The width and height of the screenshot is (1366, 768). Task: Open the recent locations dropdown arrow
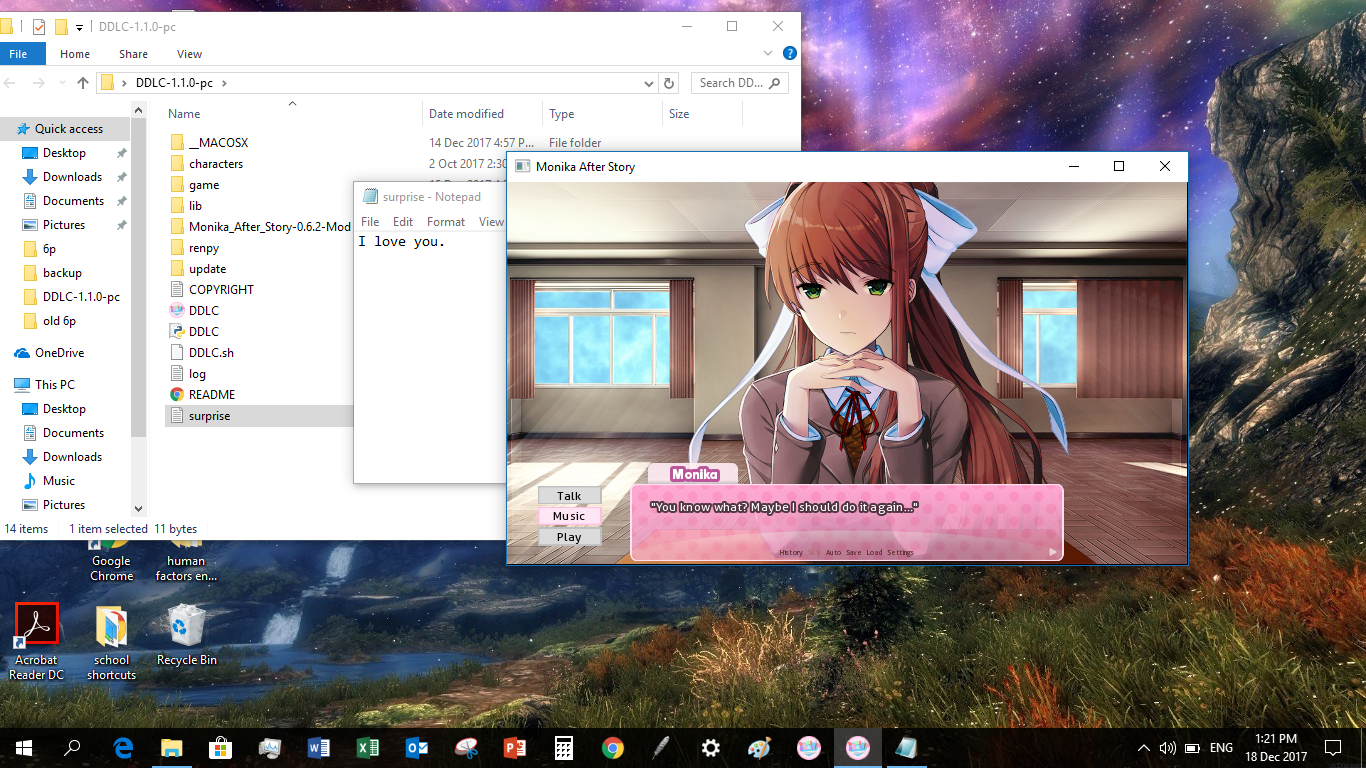point(61,84)
